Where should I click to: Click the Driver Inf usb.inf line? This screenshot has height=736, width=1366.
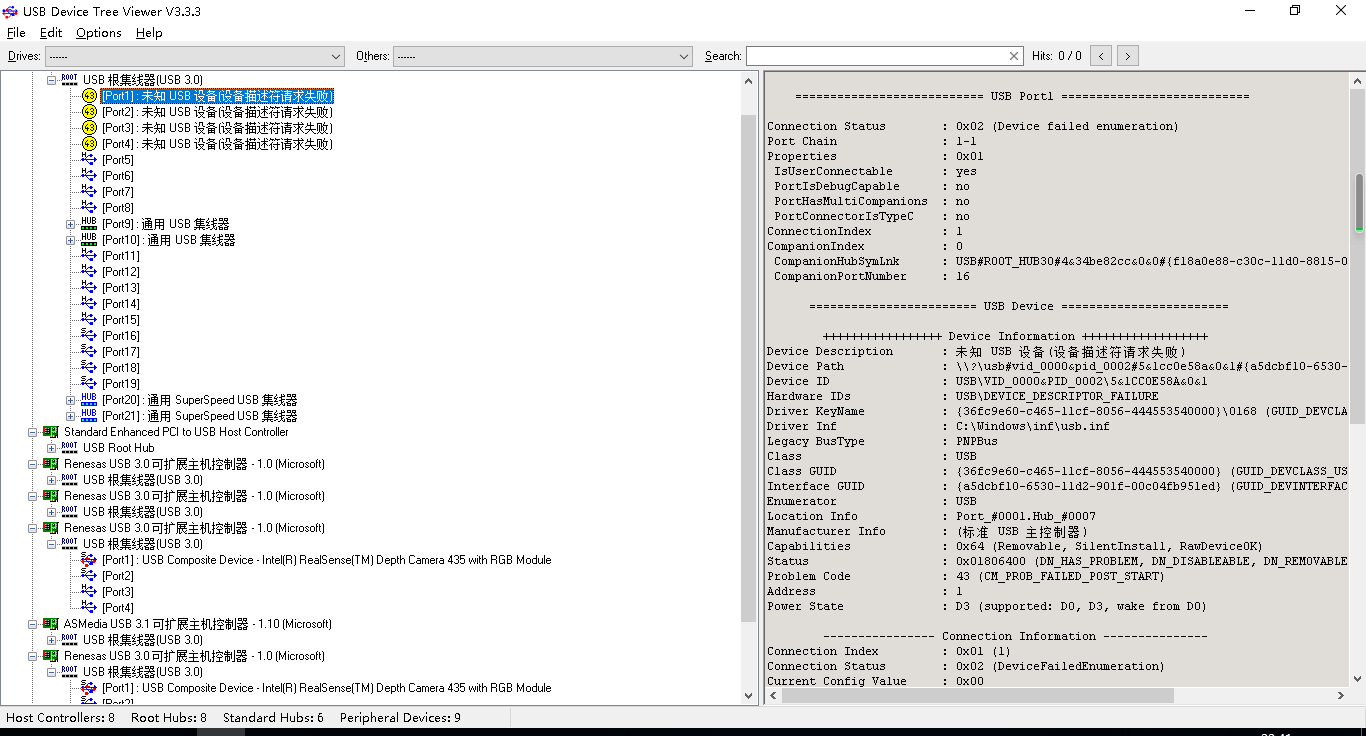click(938, 426)
